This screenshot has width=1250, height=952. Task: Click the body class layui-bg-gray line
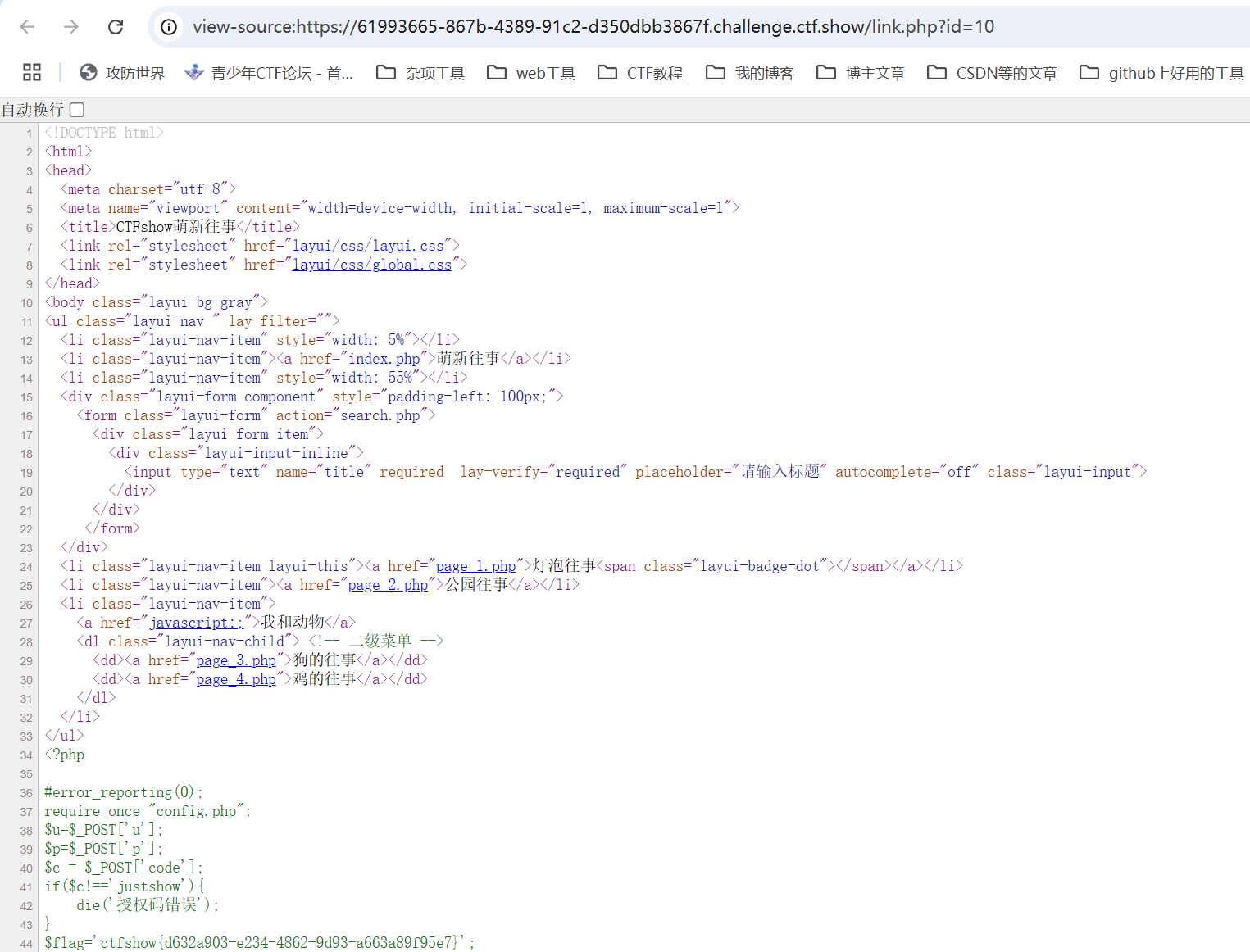coord(156,302)
